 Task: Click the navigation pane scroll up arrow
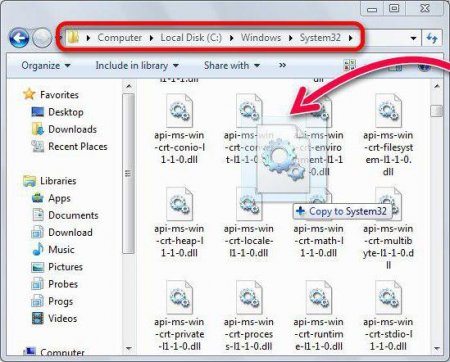point(128,86)
